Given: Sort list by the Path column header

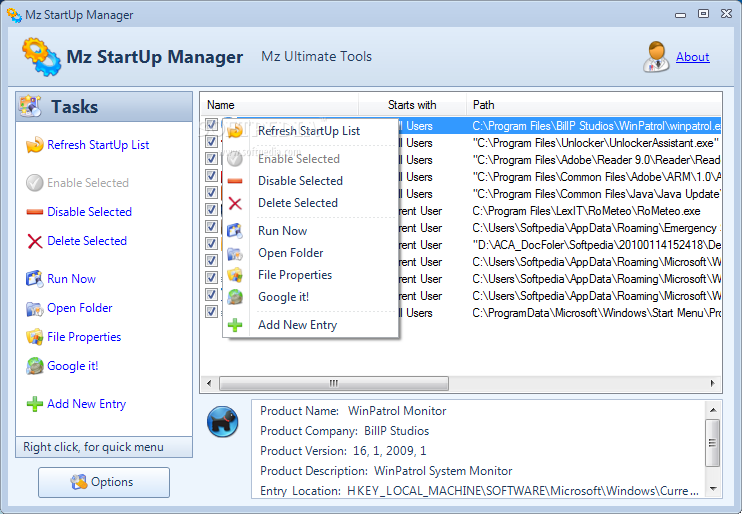Looking at the screenshot, I should tap(594, 105).
